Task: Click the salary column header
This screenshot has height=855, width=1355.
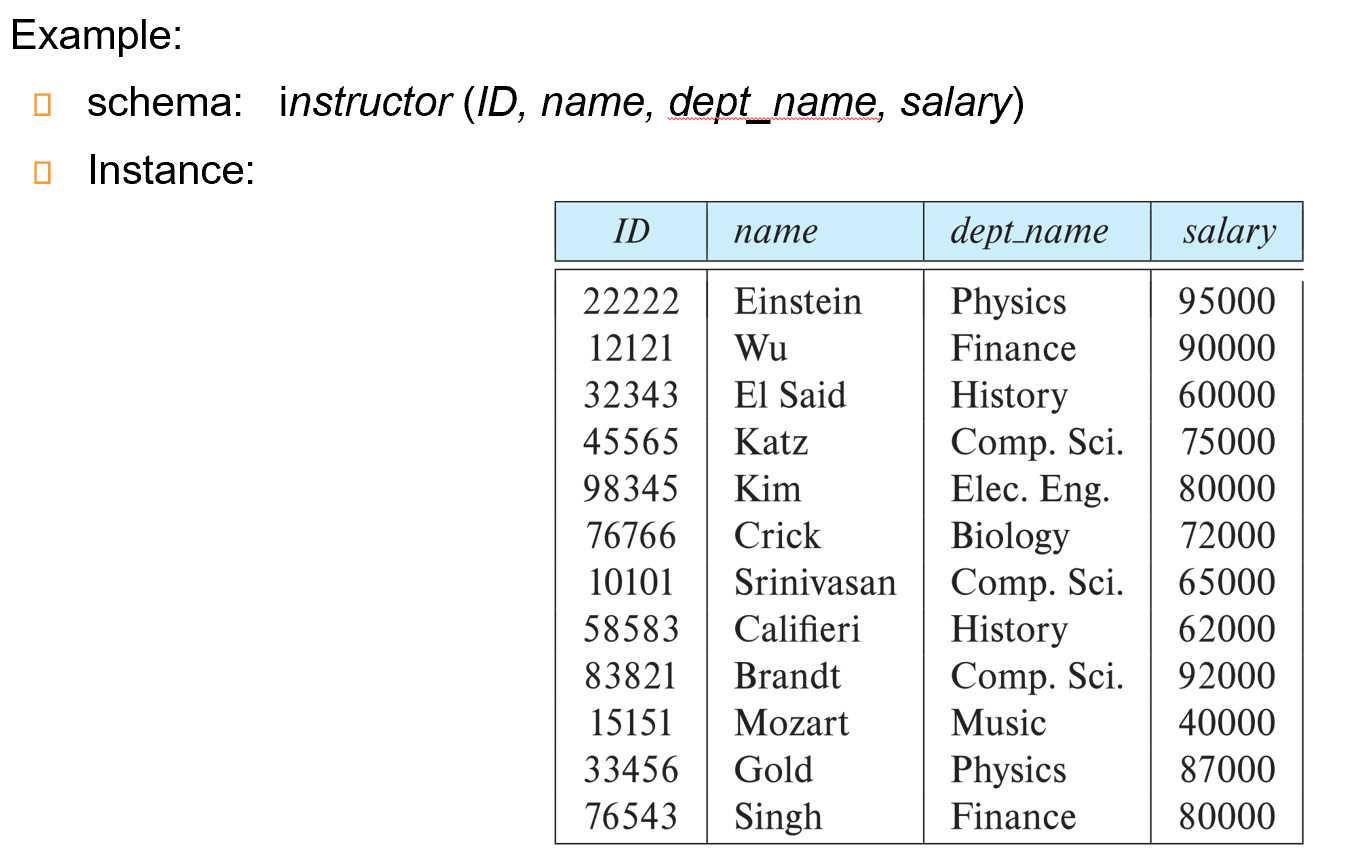Action: pos(1228,232)
